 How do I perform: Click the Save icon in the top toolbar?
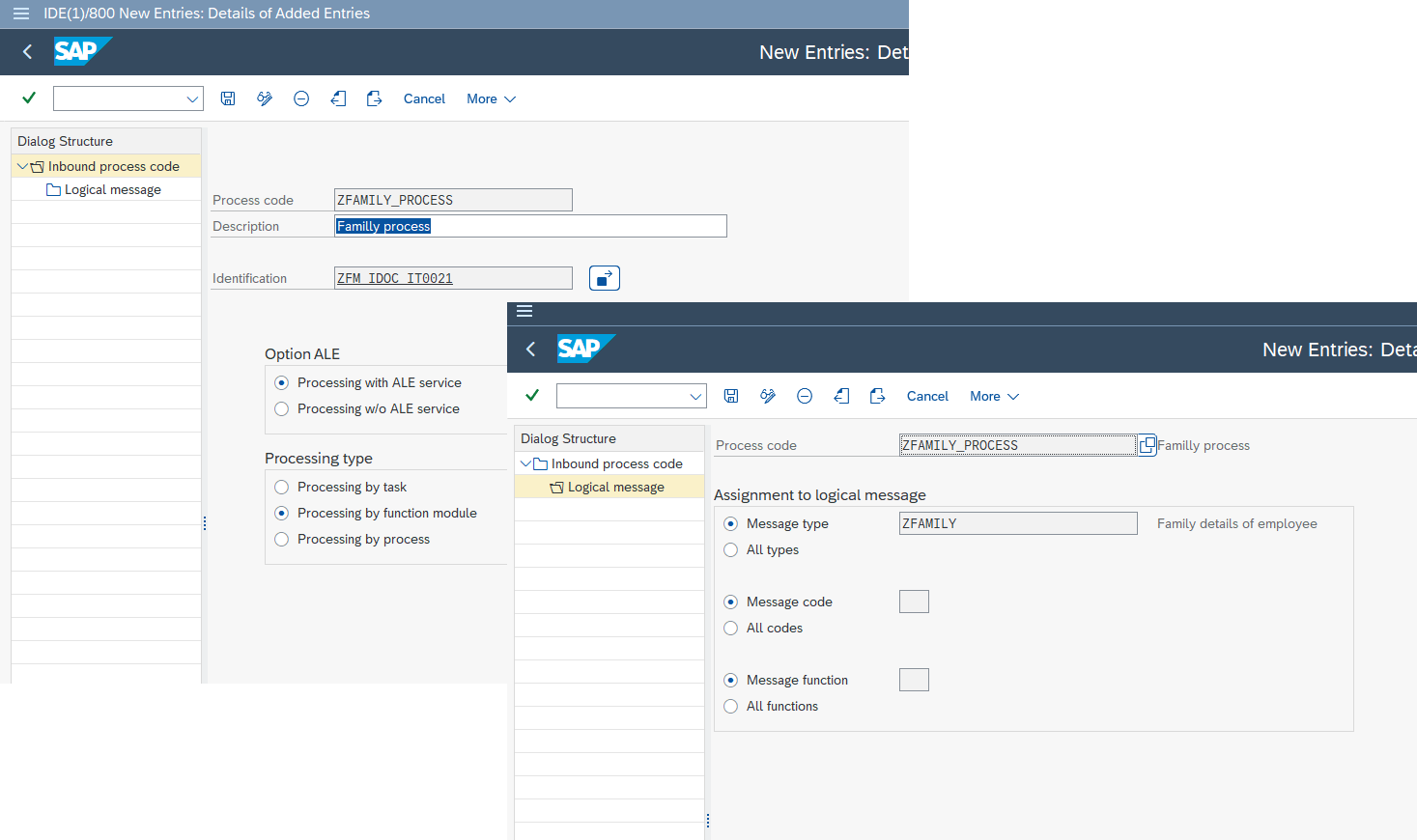point(228,98)
